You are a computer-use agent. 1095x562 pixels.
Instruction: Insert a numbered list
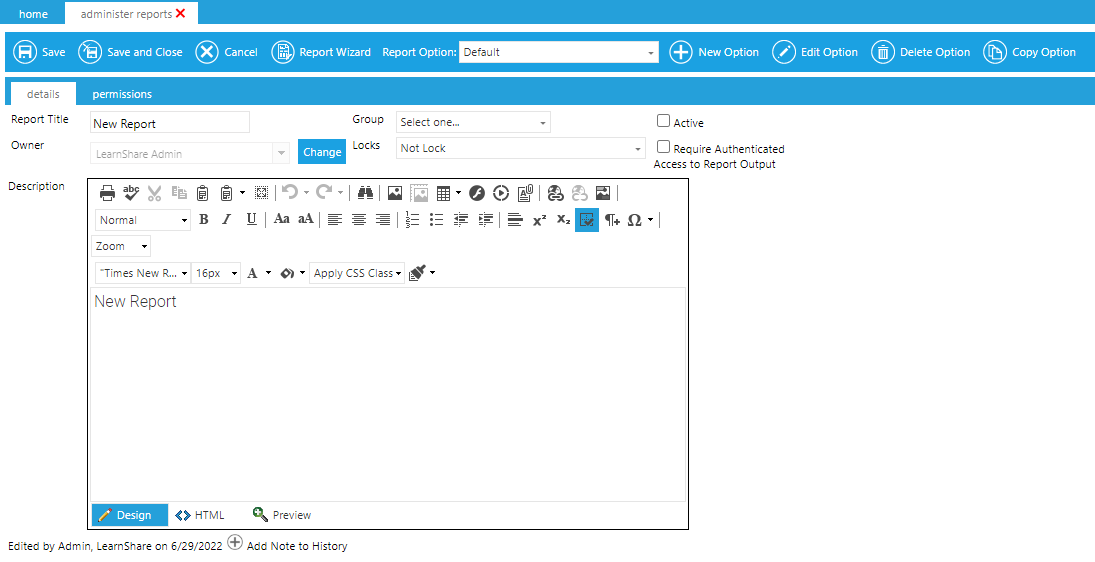click(412, 220)
